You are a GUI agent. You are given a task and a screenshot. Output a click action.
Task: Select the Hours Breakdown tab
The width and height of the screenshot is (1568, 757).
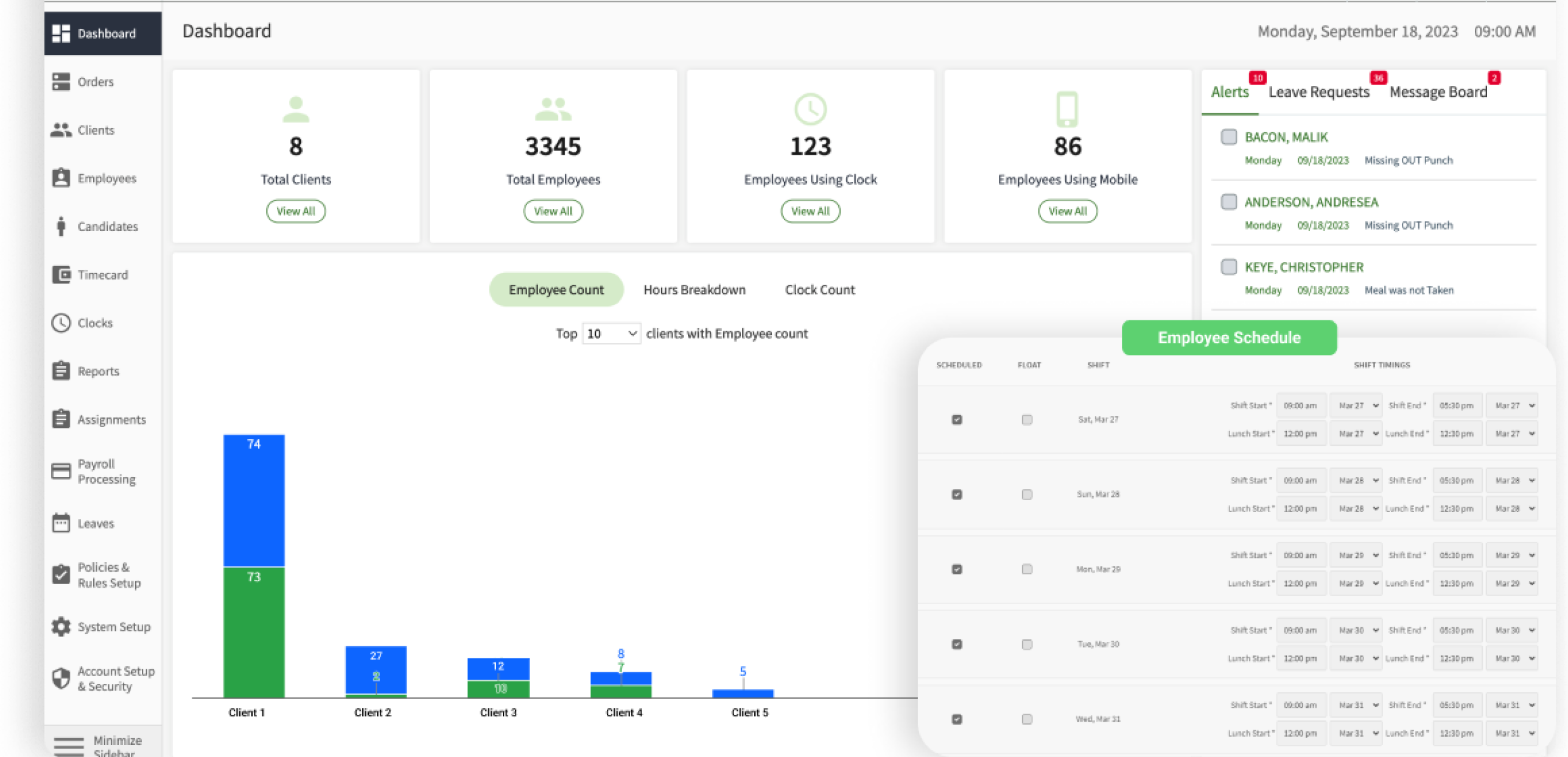(694, 290)
